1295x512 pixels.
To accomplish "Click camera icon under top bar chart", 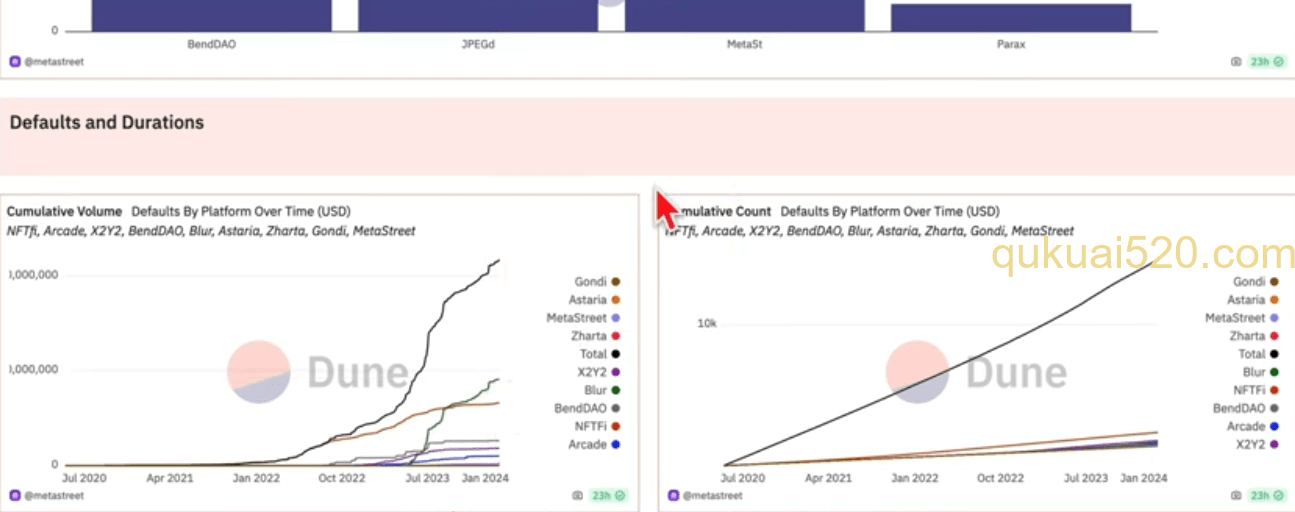I will tap(1236, 61).
